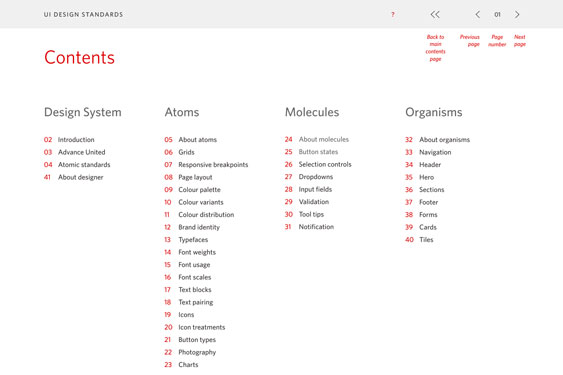Open the Input fields entry
This screenshot has height=375, width=563.
[308, 189]
